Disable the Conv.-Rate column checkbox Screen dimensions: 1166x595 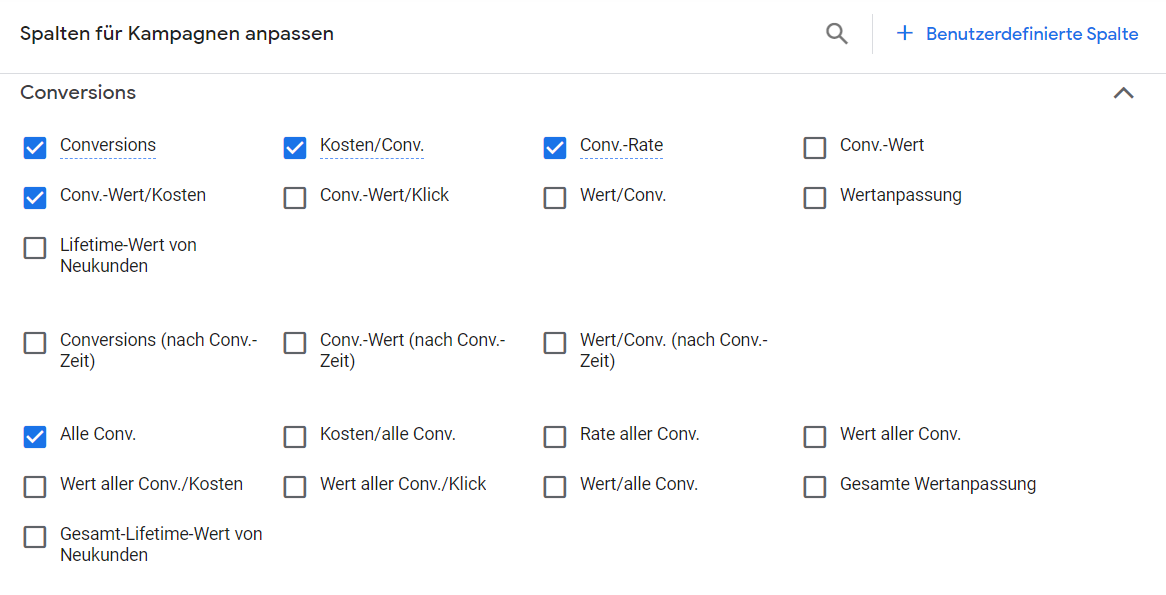(555, 147)
